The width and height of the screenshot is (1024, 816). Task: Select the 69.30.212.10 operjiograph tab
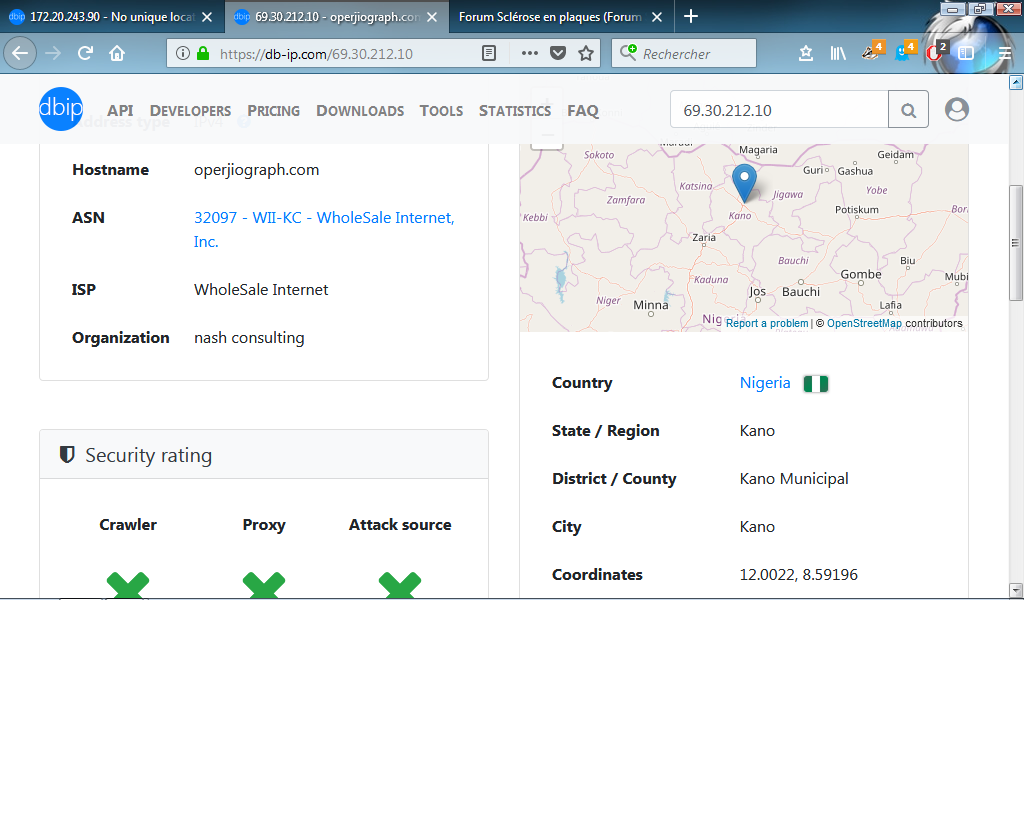(x=336, y=17)
